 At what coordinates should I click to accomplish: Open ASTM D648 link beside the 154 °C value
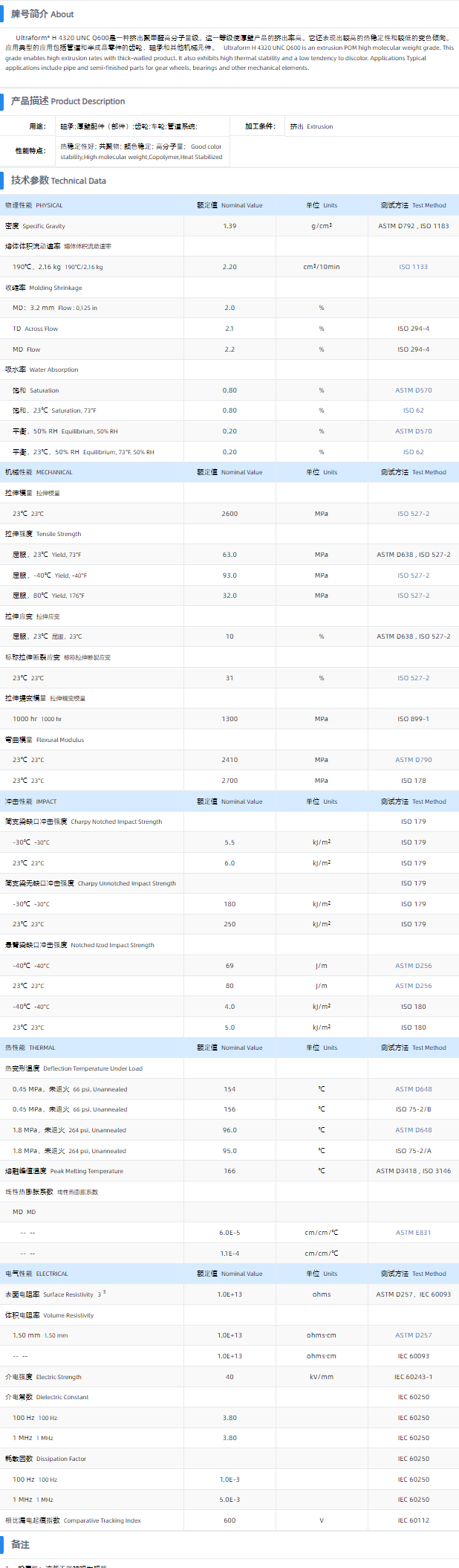(413, 1089)
